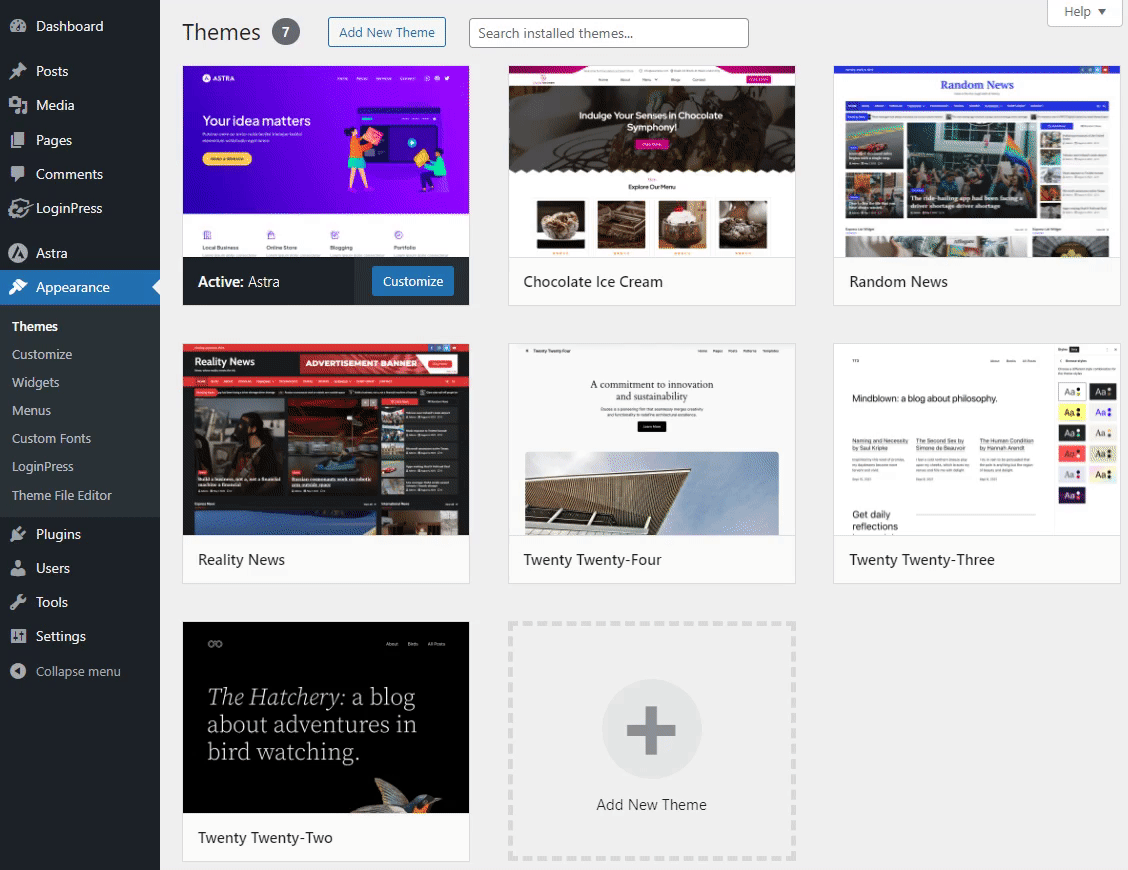
Task: Click the Astra logo icon in sidebar
Action: pyautogui.click(x=18, y=253)
